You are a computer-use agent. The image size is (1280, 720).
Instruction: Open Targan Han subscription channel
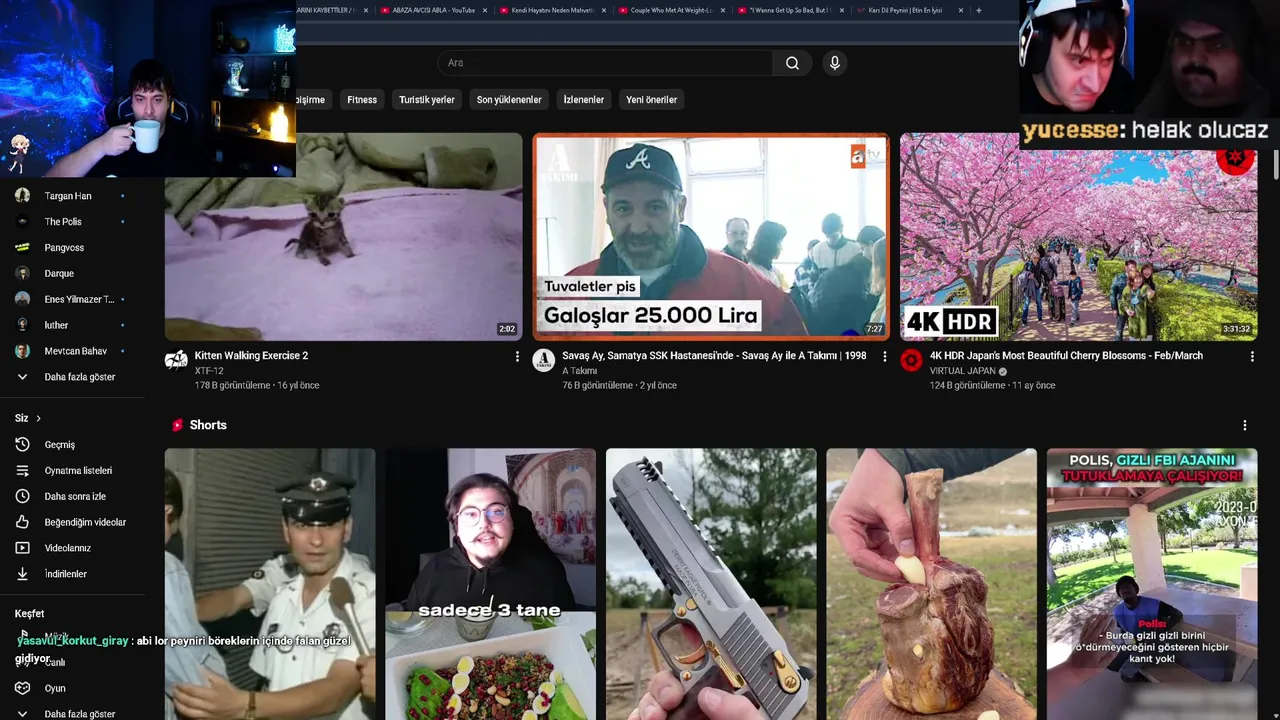click(x=70, y=196)
